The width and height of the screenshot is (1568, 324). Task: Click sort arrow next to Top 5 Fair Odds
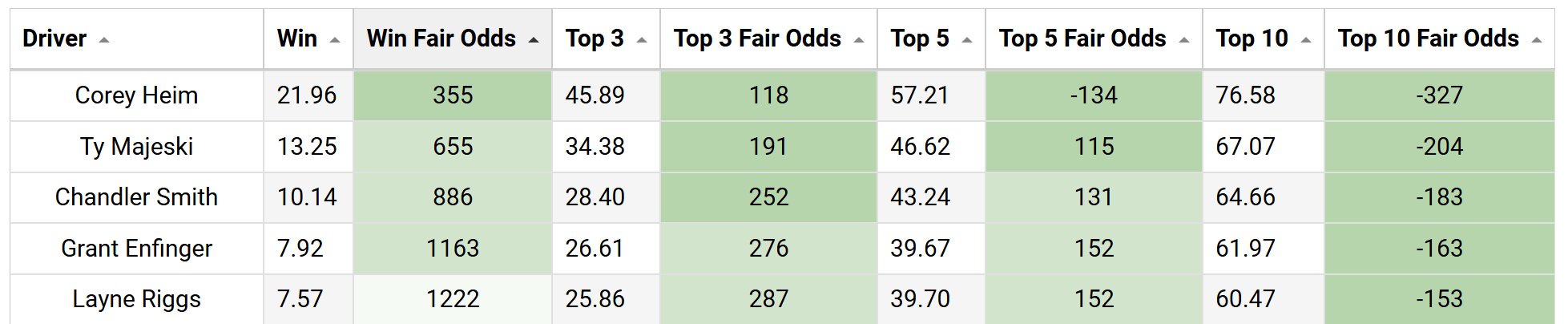pos(1184,40)
